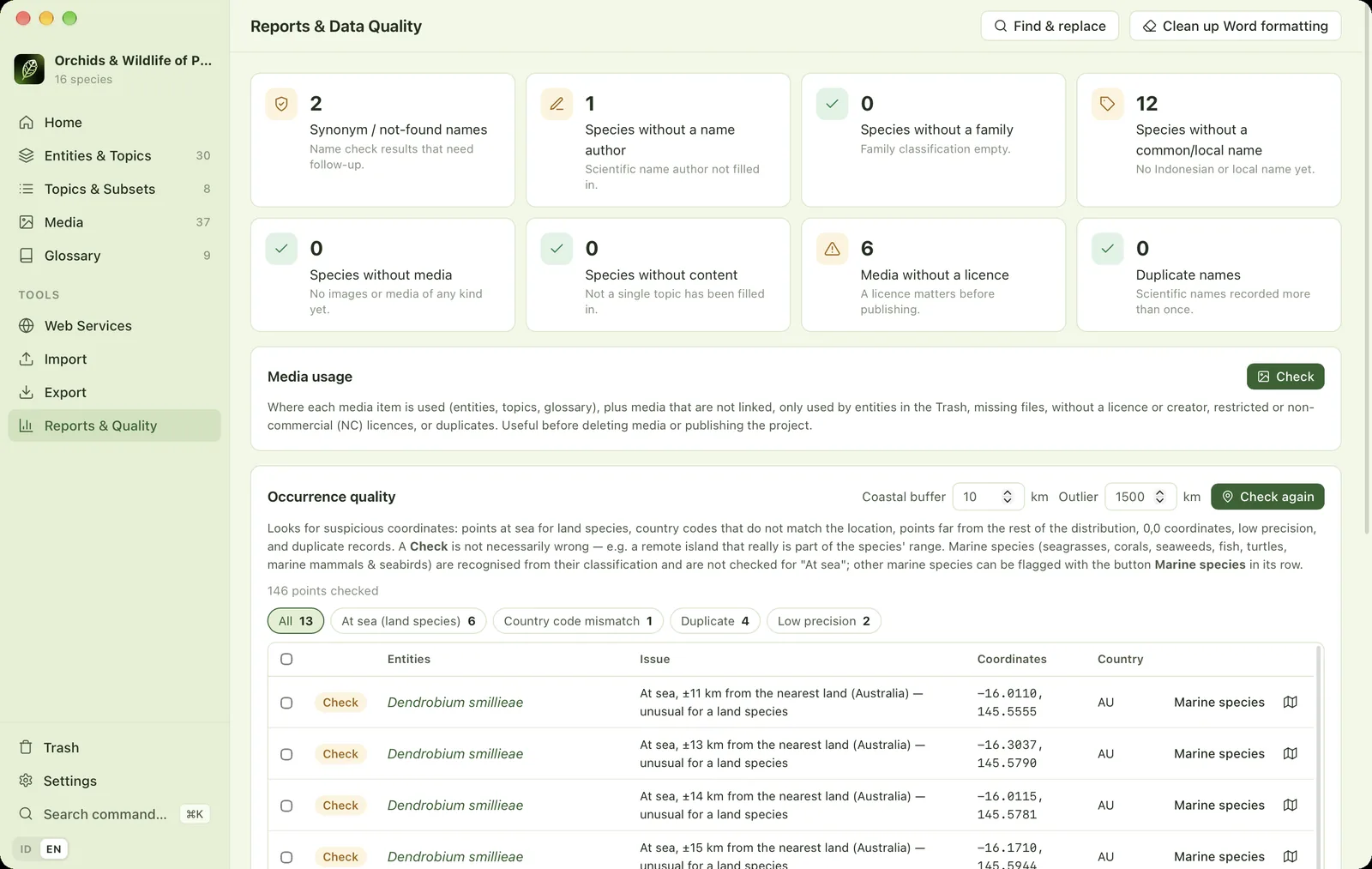Mark the ±13 km row as Marine species
This screenshot has height=869, width=1372.
[x=1219, y=753]
